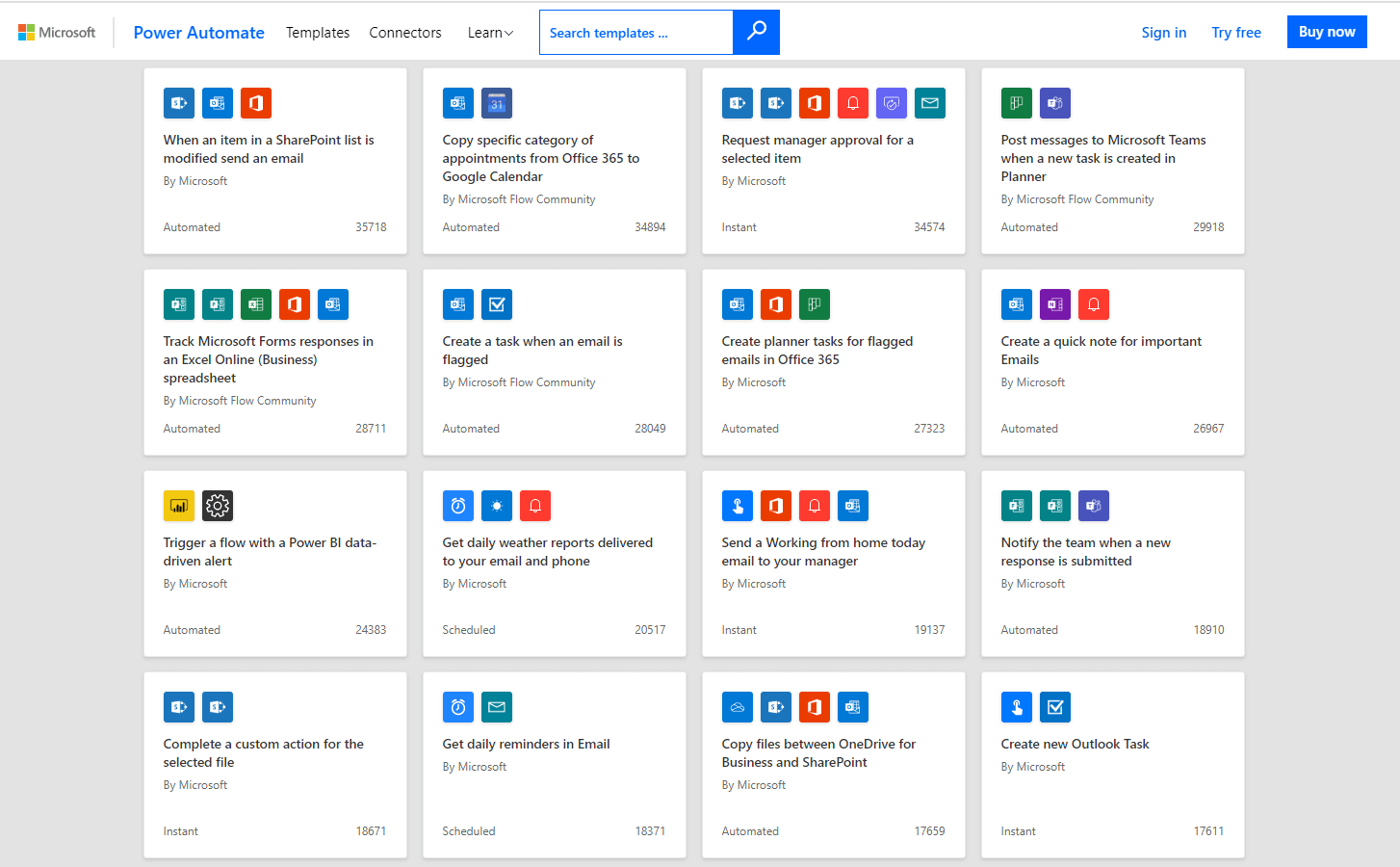Click the manual trigger icon on Create new Outlook Task card

[x=1017, y=707]
